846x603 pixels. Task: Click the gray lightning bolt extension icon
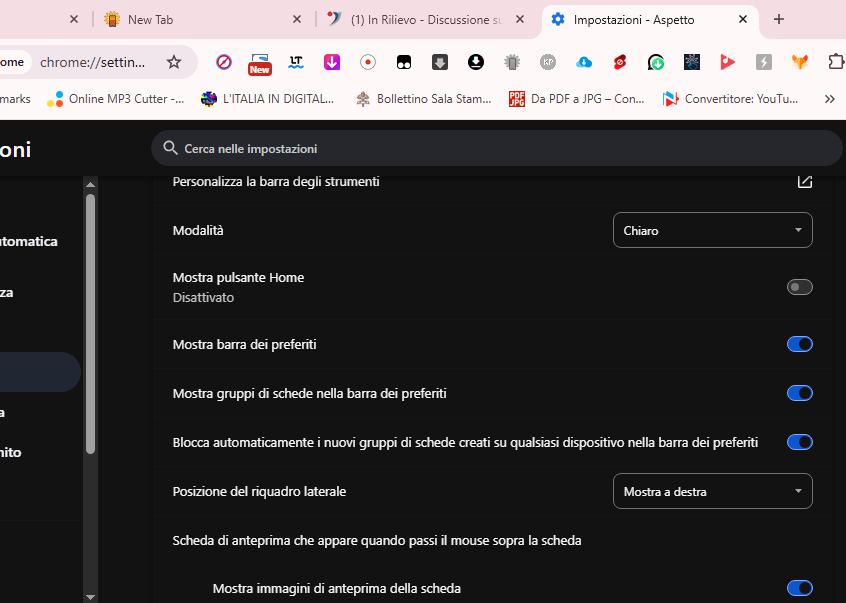click(x=763, y=63)
